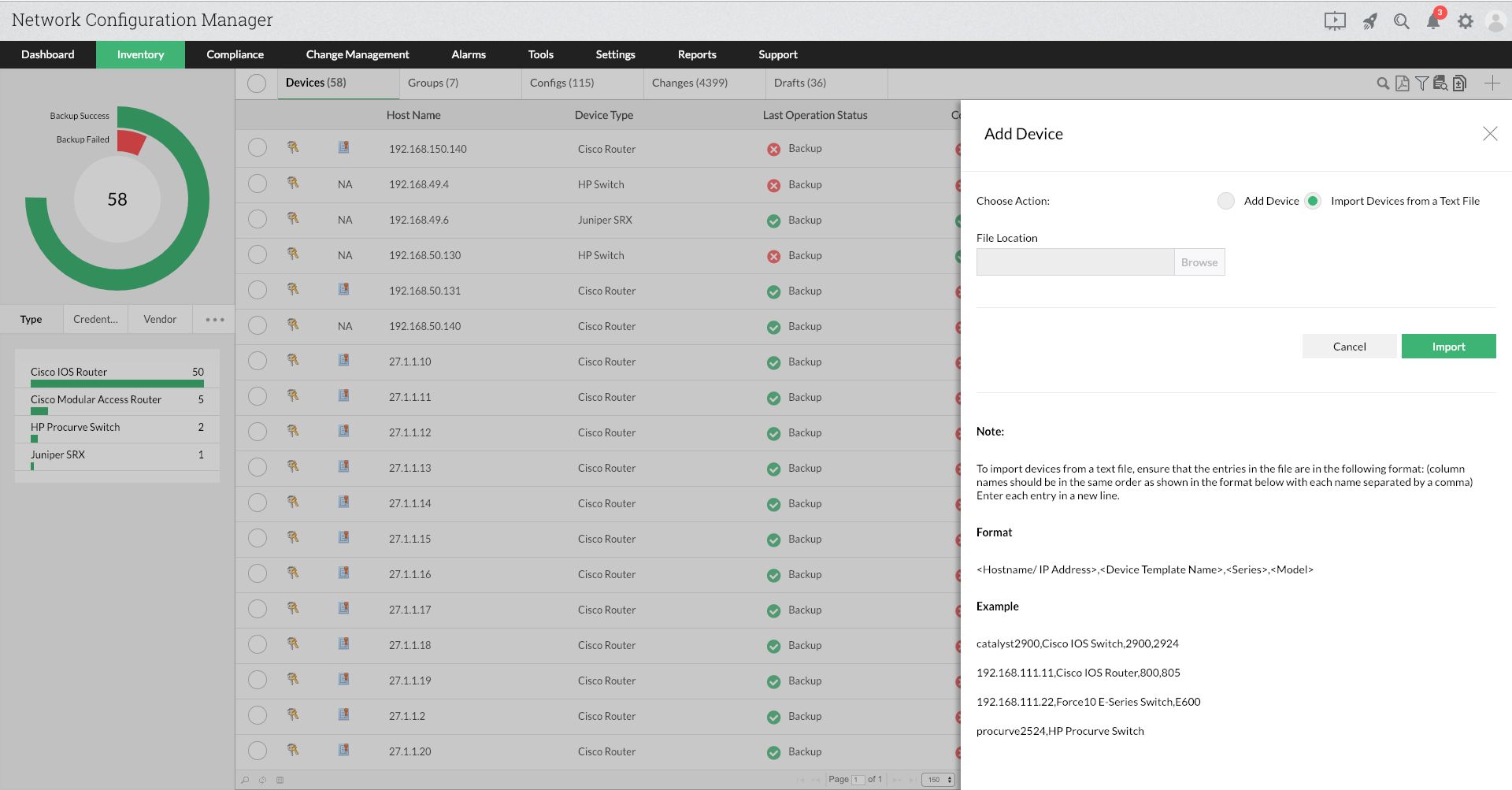Click the Cancel button

[1350, 347]
